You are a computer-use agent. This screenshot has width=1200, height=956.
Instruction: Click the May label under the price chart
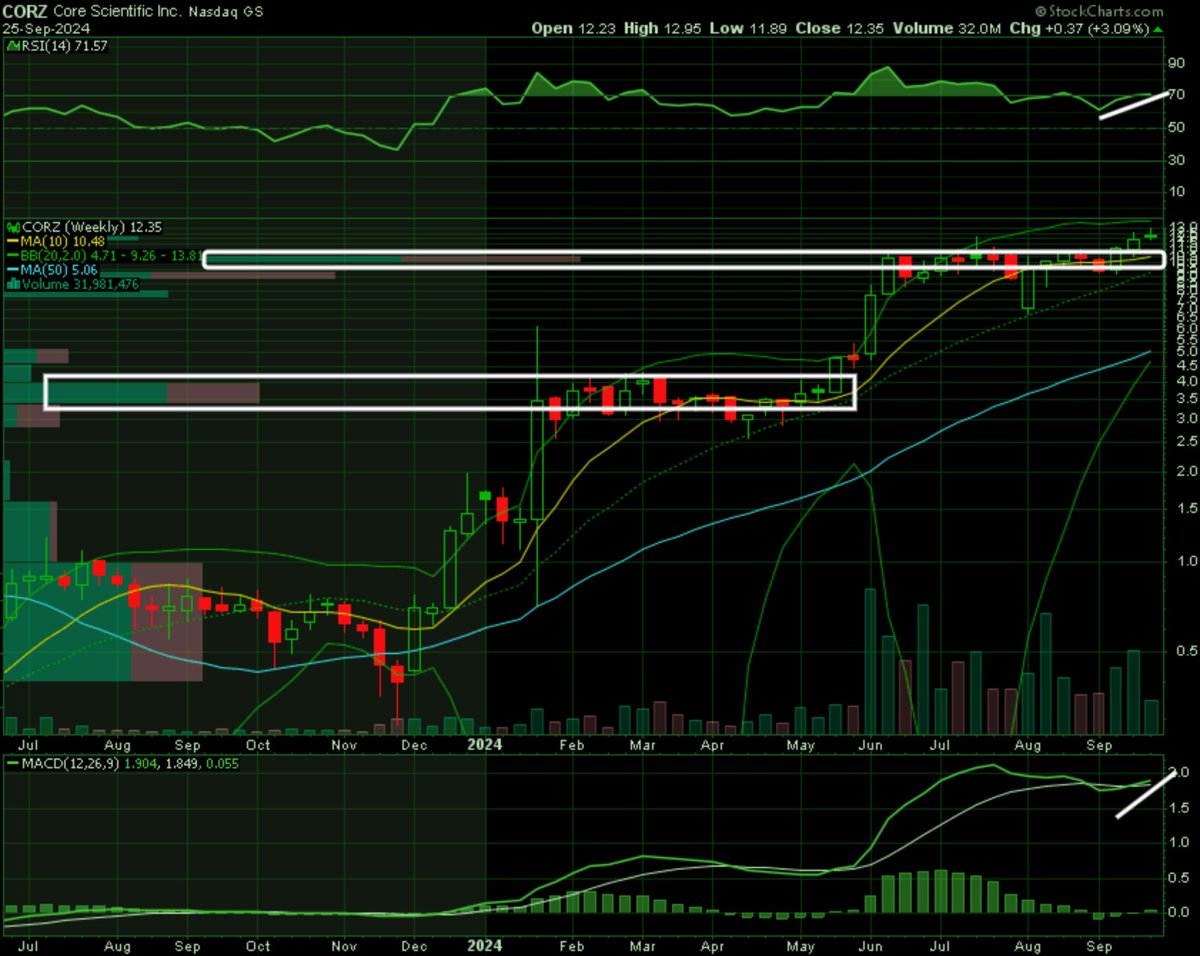(x=801, y=745)
